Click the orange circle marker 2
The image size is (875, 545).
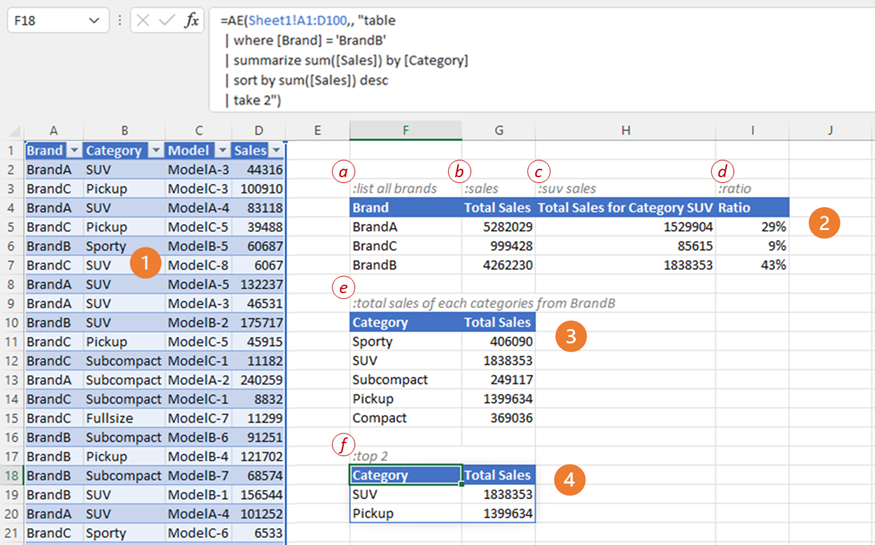[x=823, y=223]
